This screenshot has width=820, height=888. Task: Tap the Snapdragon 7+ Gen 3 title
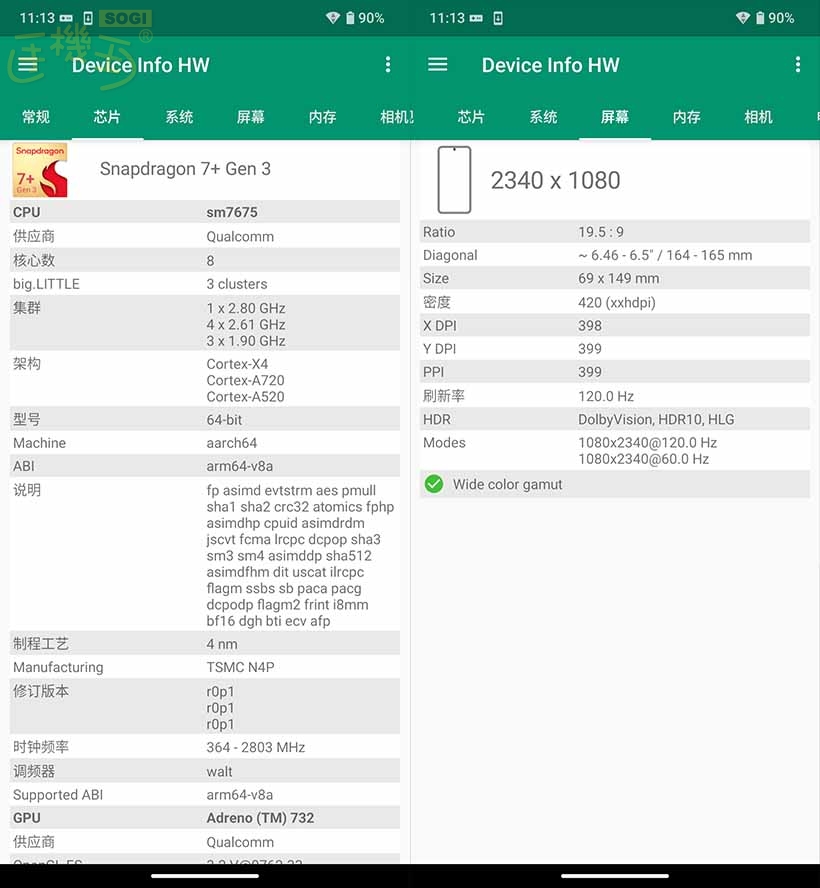coord(185,169)
